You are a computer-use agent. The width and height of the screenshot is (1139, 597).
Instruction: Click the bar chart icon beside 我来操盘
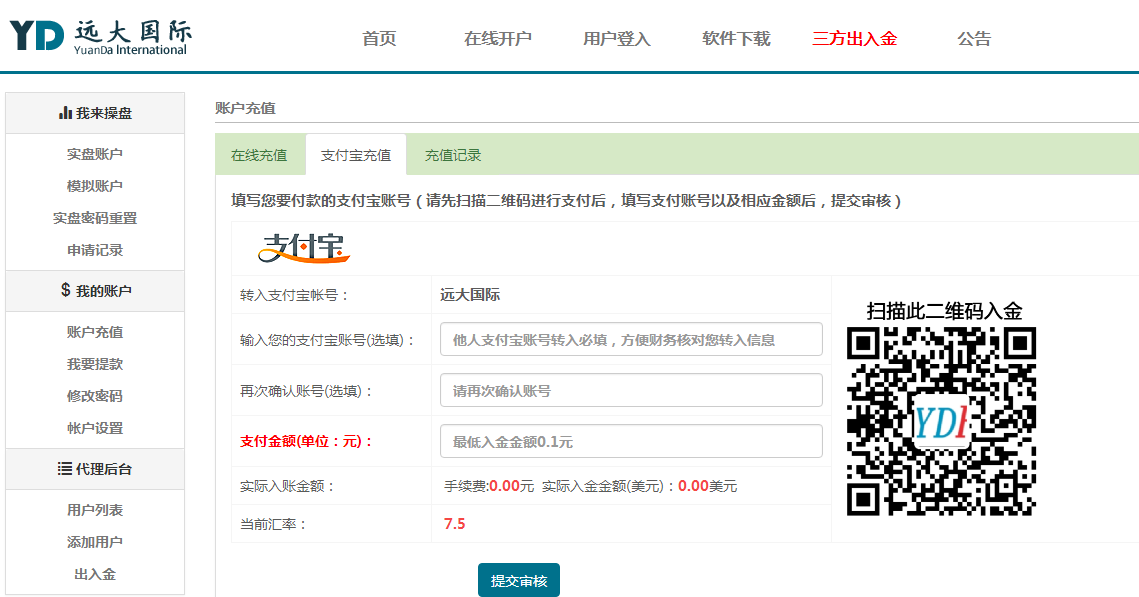pos(65,113)
